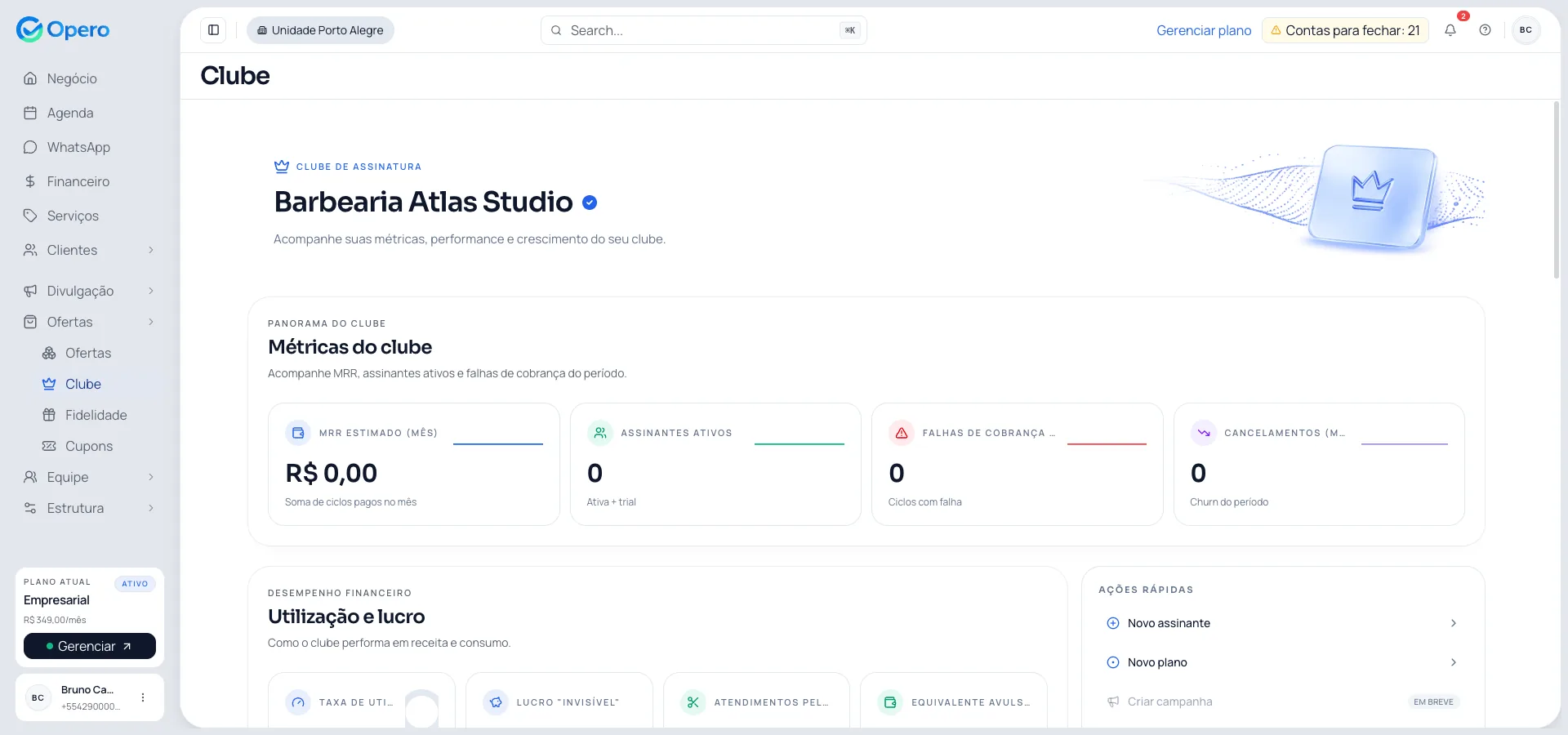Click the Assinantes Ativos people icon
Image resolution: width=1568 pixels, height=735 pixels.
tap(600, 433)
